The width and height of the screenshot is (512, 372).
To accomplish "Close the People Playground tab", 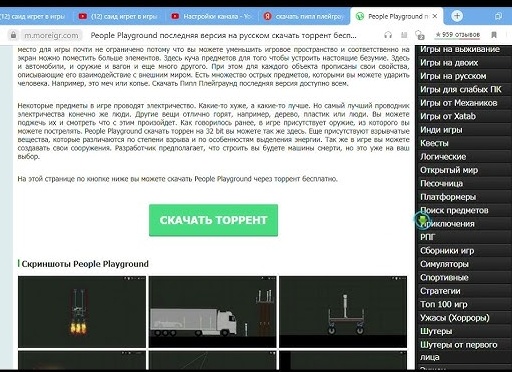I will tap(435, 16).
